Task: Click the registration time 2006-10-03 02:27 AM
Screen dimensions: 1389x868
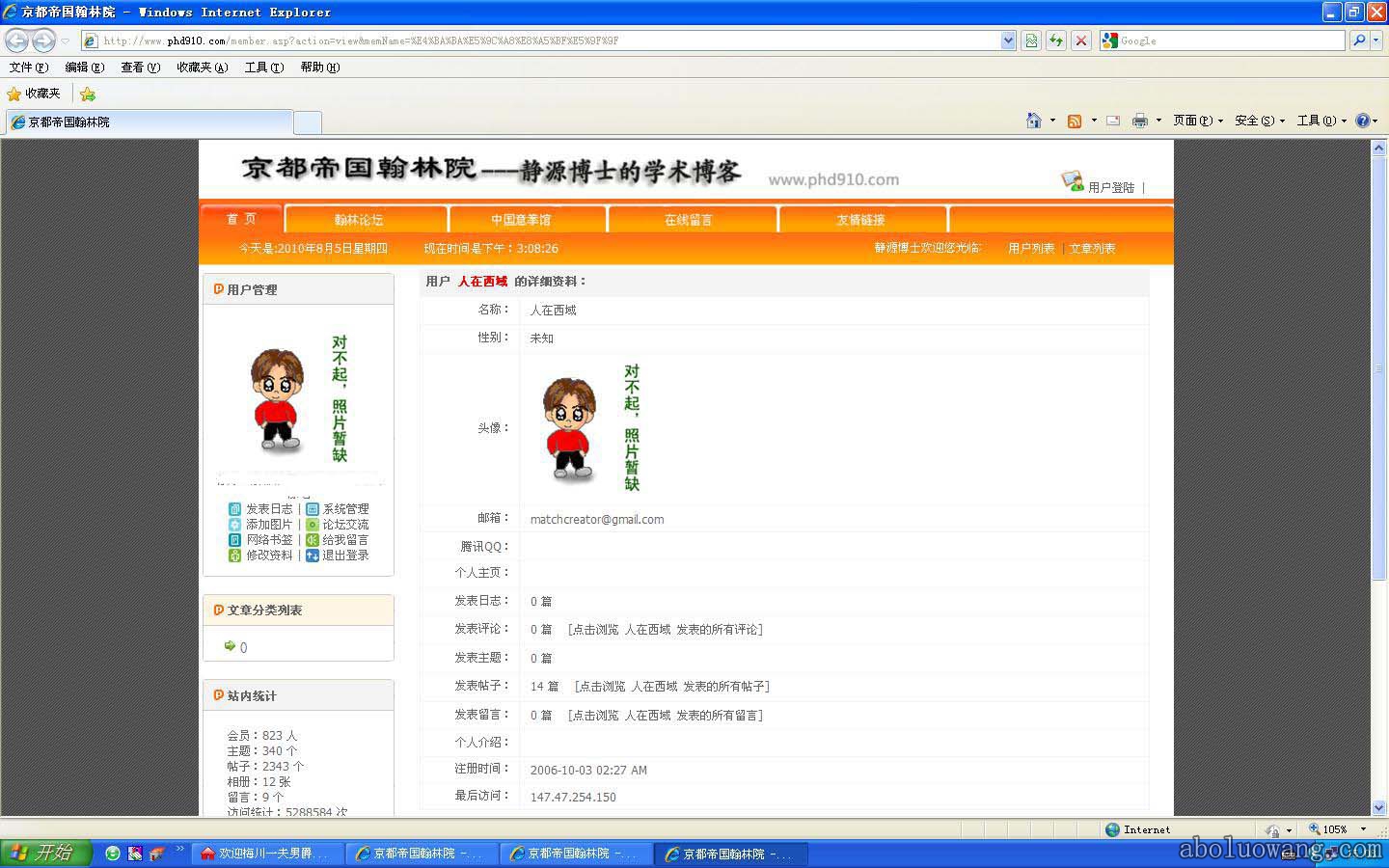Action: [x=588, y=771]
